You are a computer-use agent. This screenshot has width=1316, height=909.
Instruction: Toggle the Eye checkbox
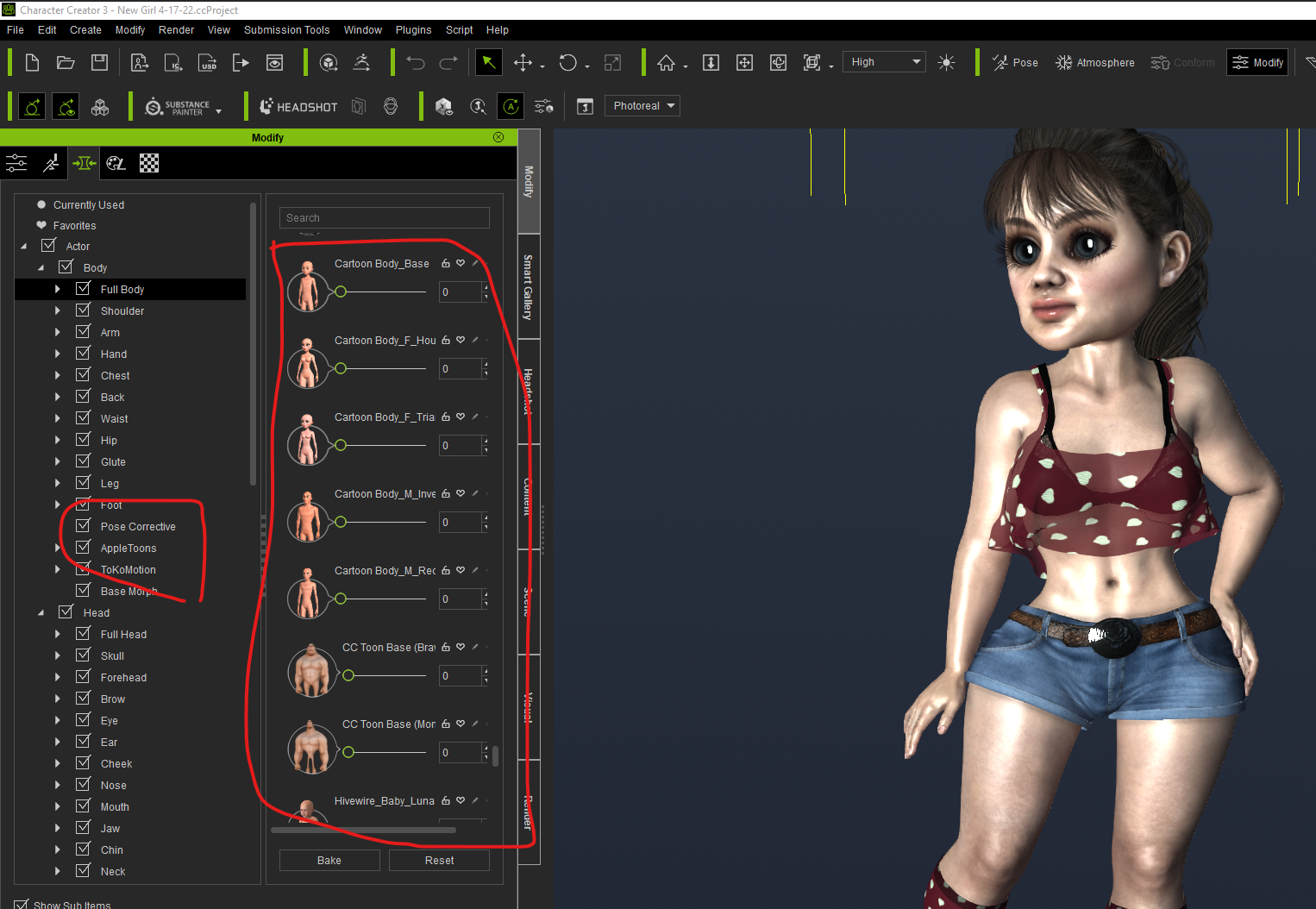83,720
